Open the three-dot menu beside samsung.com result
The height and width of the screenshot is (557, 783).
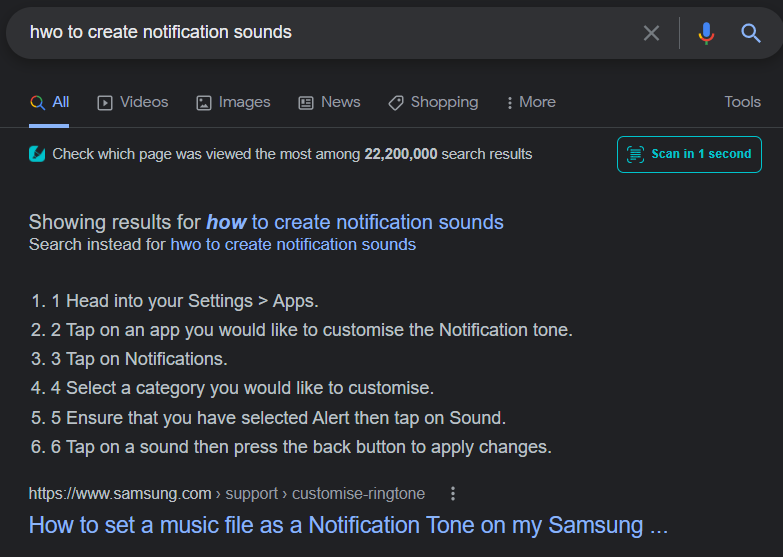[453, 493]
